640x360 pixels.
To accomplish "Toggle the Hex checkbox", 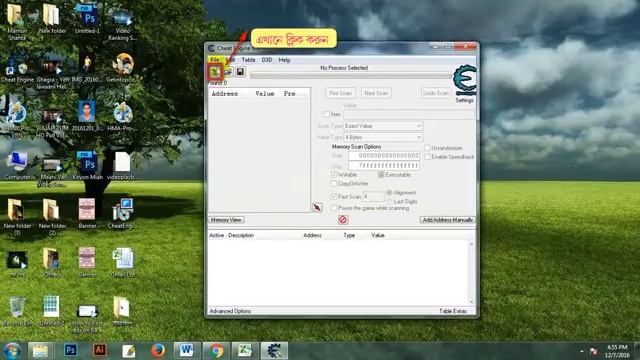I will pyautogui.click(x=327, y=114).
